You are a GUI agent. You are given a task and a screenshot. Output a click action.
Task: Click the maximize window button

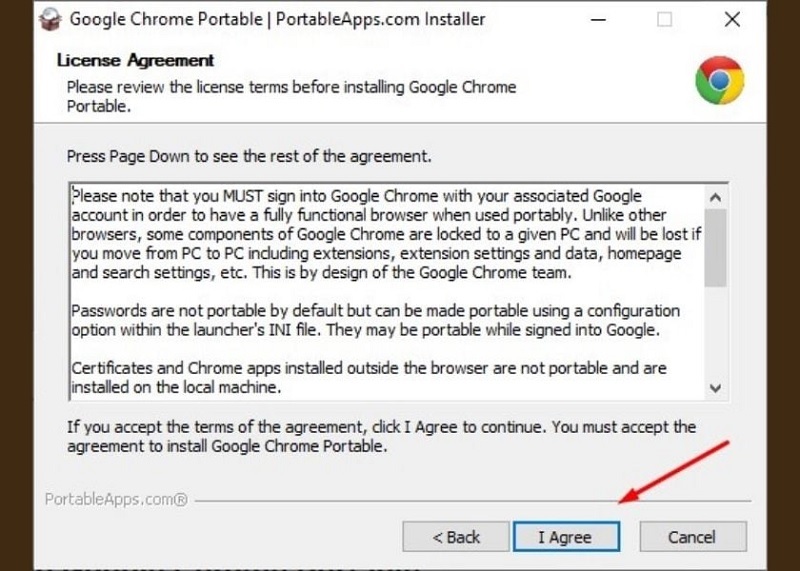pos(665,20)
